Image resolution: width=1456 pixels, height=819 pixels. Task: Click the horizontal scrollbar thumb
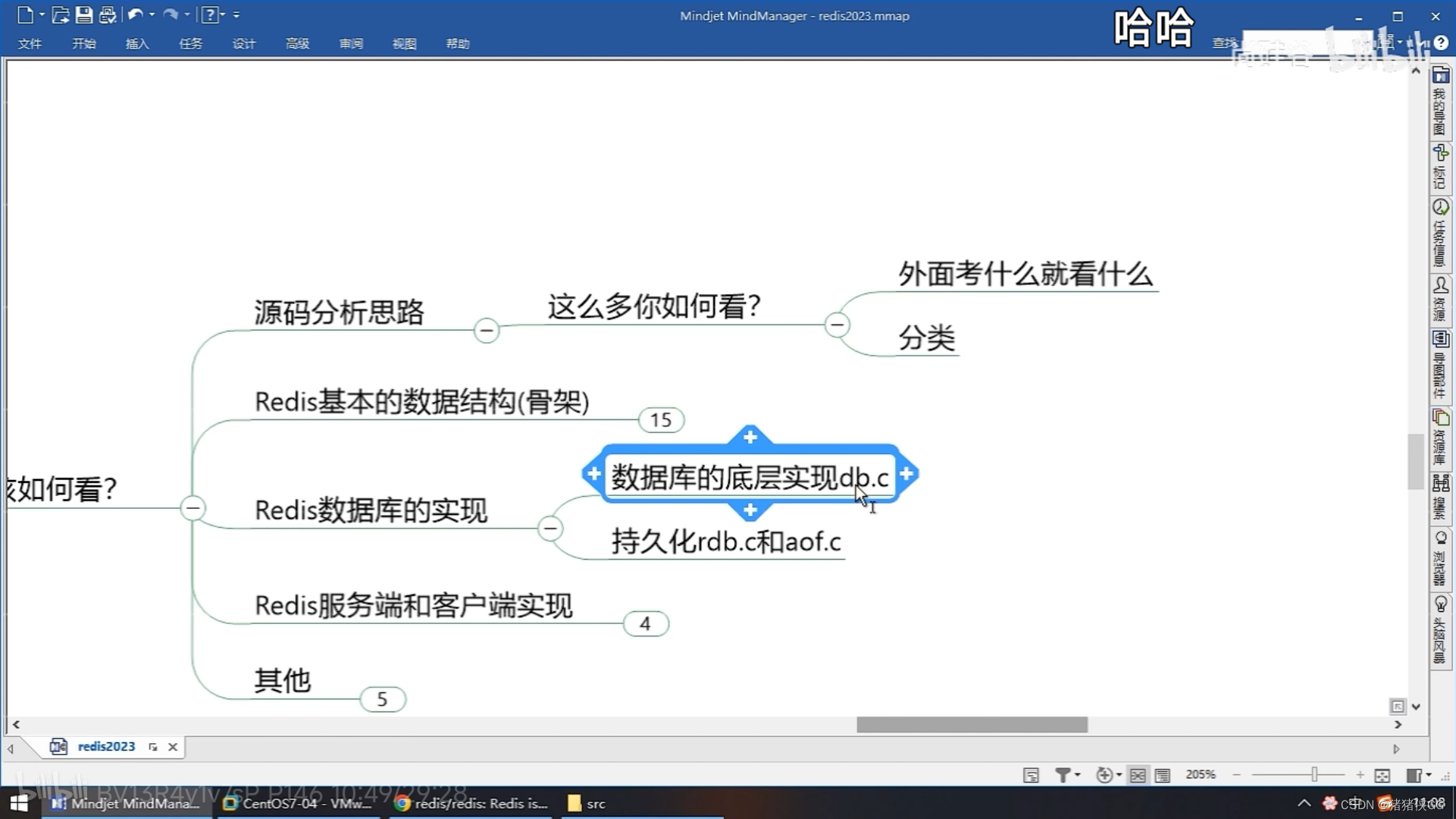[972, 725]
